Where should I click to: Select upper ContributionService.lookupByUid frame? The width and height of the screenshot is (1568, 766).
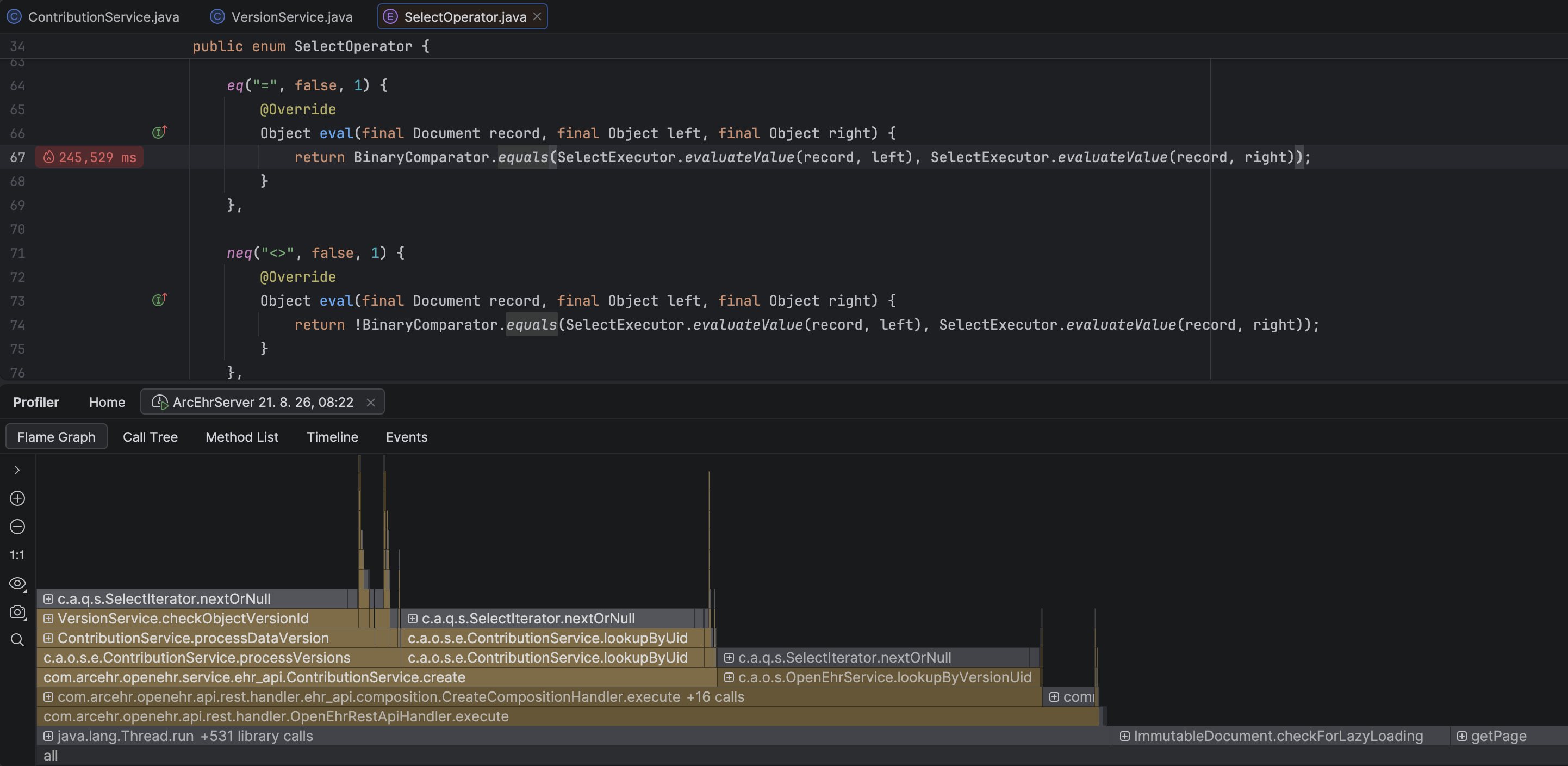(x=553, y=638)
